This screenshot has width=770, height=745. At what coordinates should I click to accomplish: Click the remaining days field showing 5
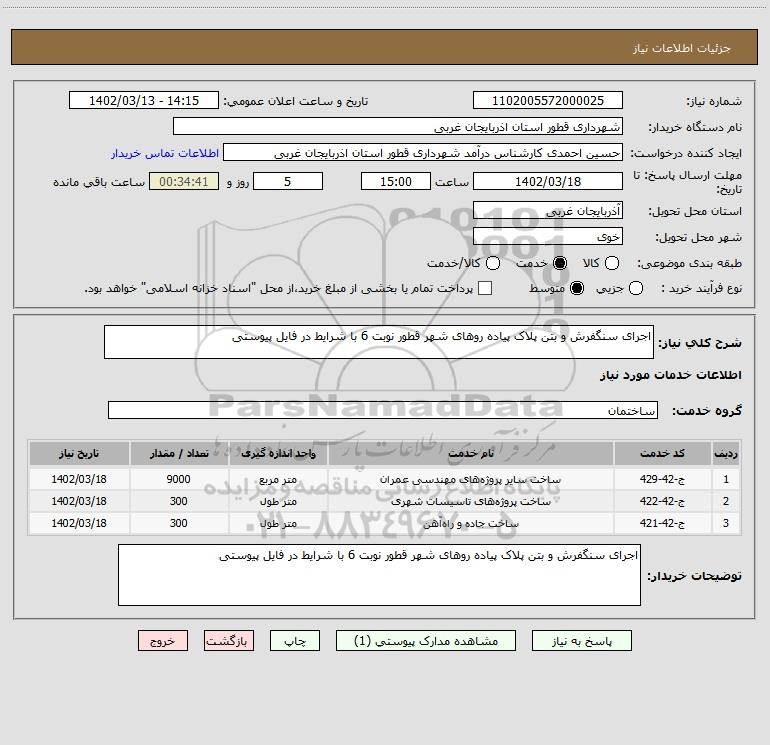pyautogui.click(x=288, y=181)
